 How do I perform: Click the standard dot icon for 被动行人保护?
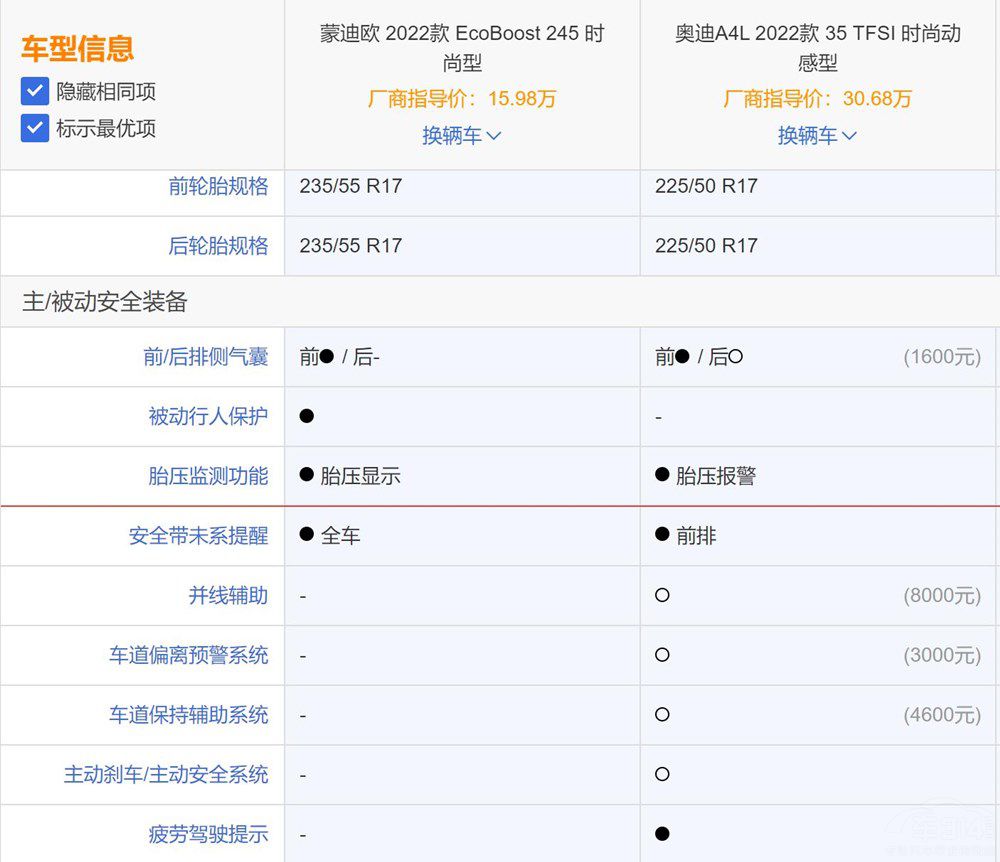(x=307, y=416)
